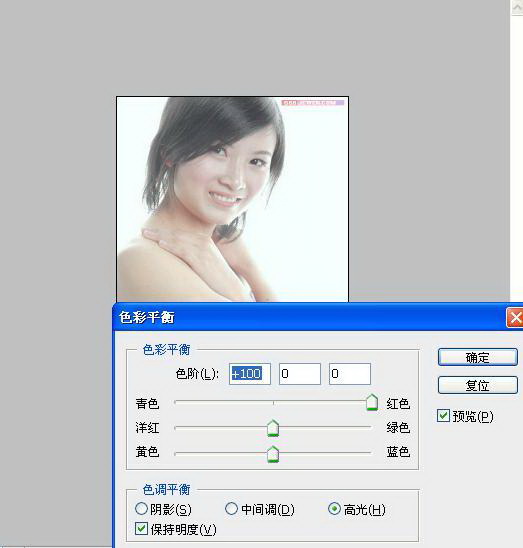The height and width of the screenshot is (548, 523).
Task: Focus the third 色阶 value field
Action: click(x=350, y=374)
